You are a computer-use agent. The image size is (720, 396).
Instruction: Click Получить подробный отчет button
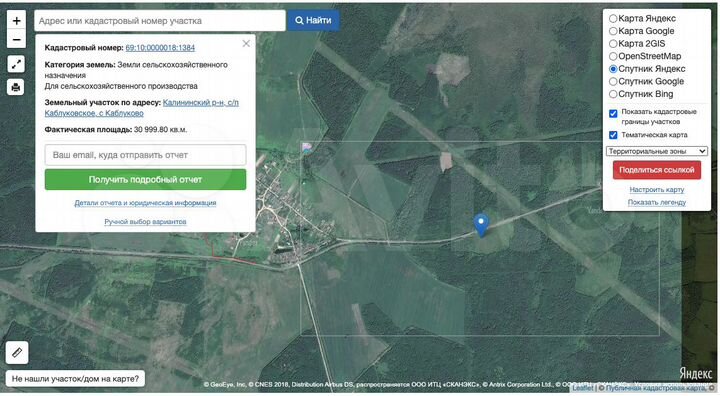tap(146, 180)
